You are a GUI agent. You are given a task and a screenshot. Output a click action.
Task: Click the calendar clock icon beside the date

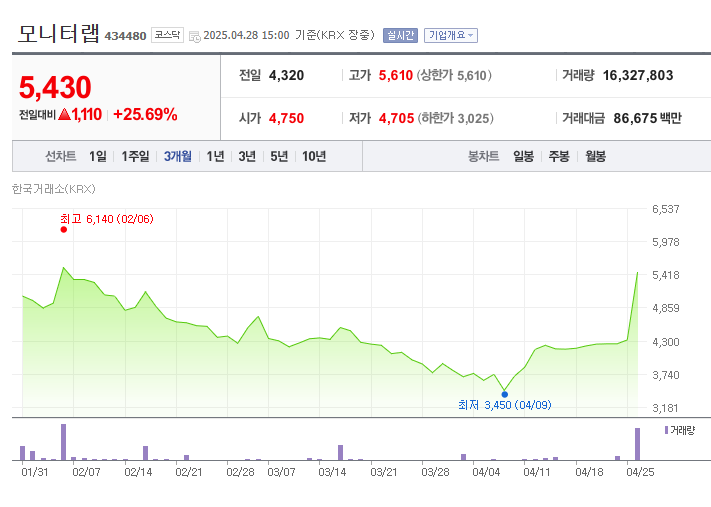point(195,36)
